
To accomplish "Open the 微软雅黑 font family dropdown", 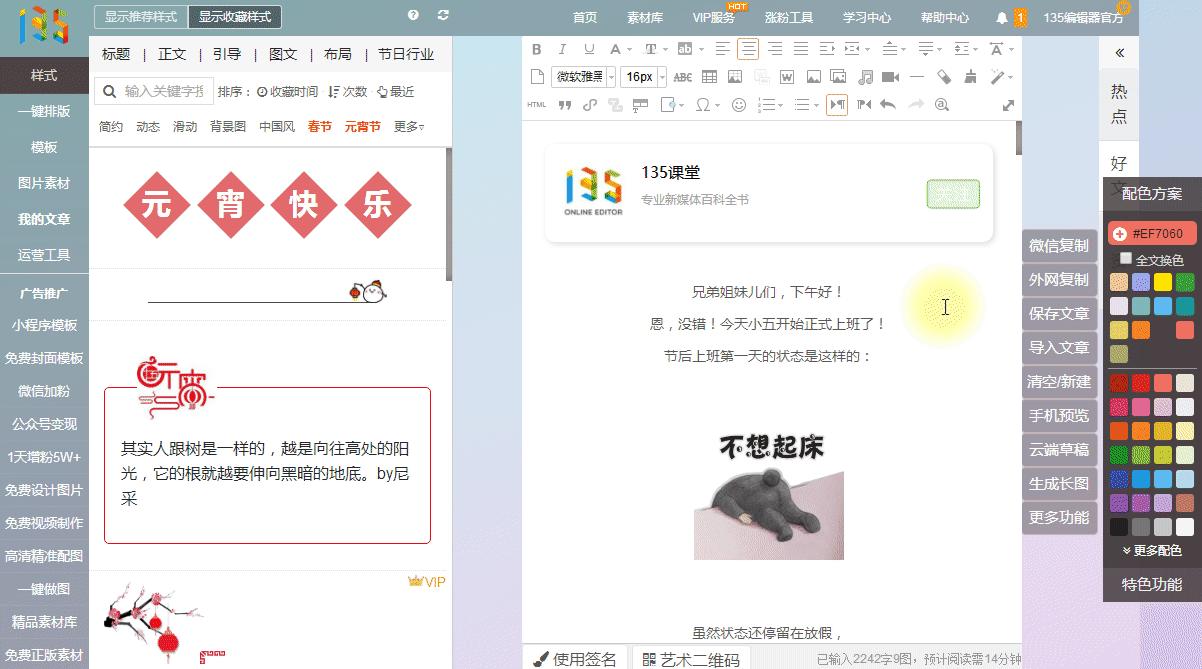I will coord(581,76).
